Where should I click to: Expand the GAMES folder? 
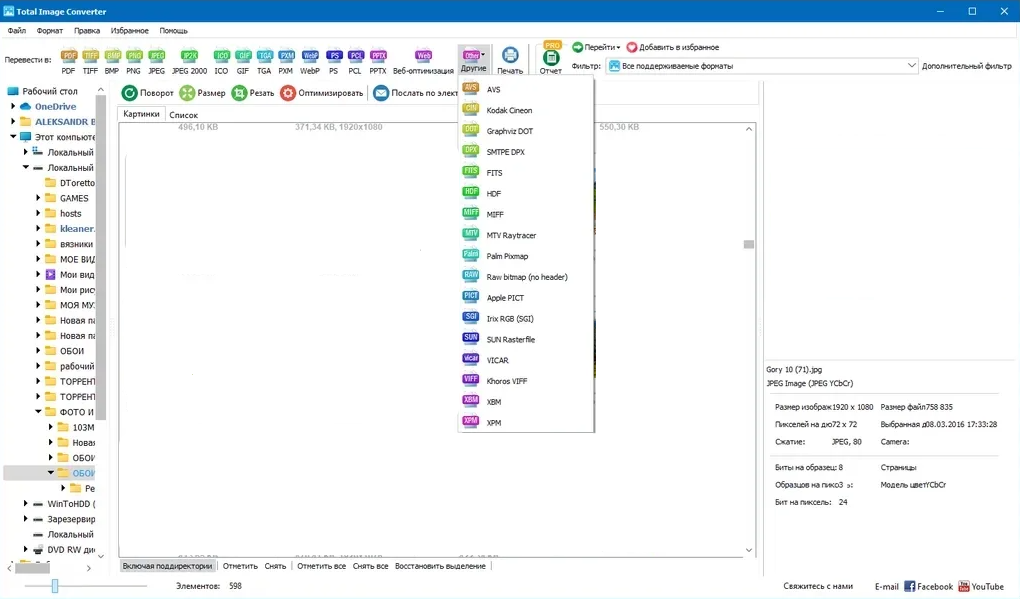tap(38, 198)
